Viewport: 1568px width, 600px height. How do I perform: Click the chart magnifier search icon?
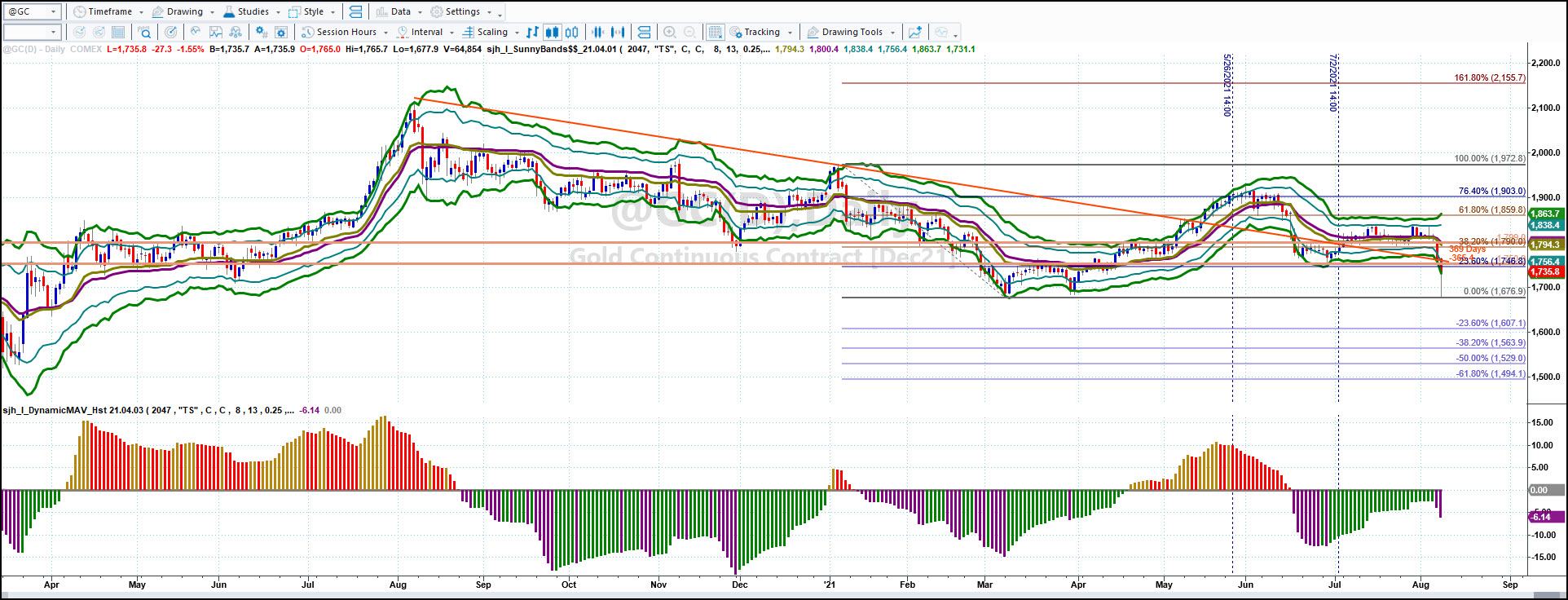144,32
